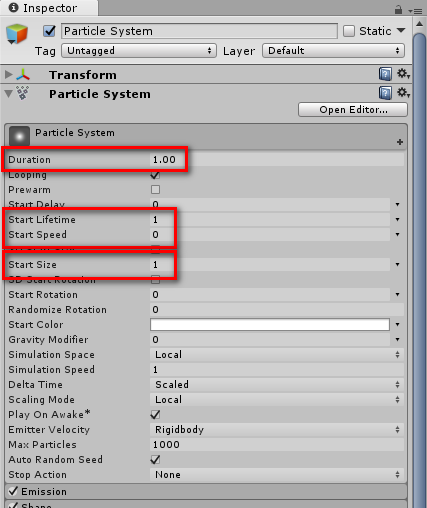Open the Layer dropdown showing Default
This screenshot has width=427, height=508.
tap(333, 51)
